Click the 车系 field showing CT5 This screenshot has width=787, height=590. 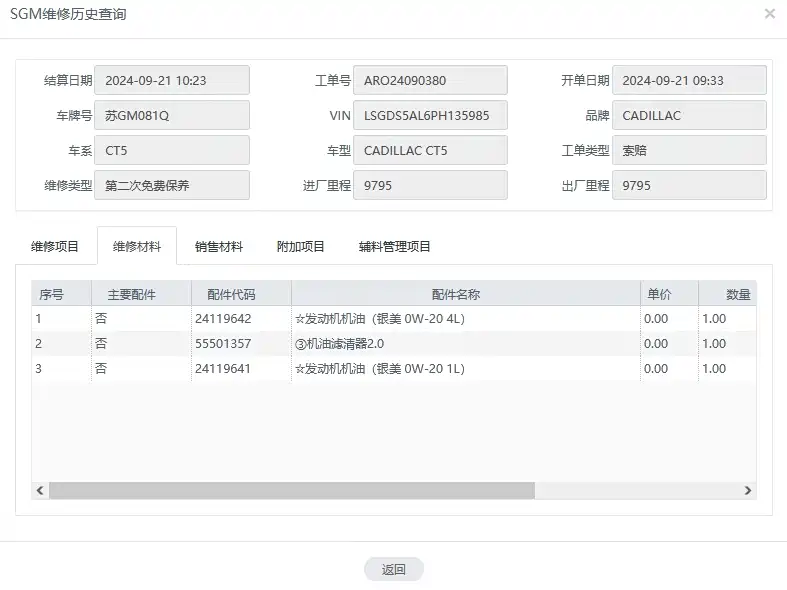click(172, 151)
